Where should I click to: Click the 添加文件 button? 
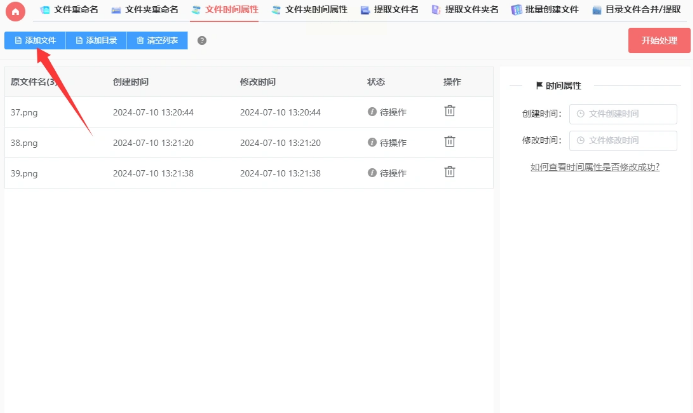(35, 41)
